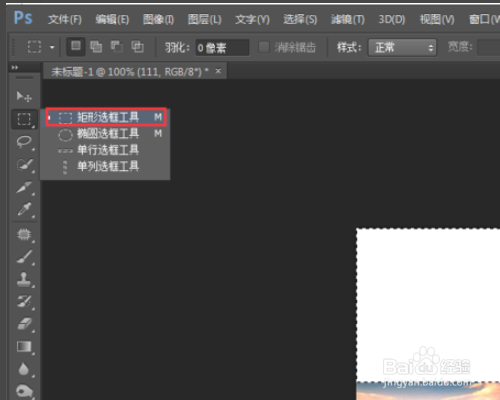Open the 3D(D) menu
This screenshot has width=500, height=400.
click(392, 20)
